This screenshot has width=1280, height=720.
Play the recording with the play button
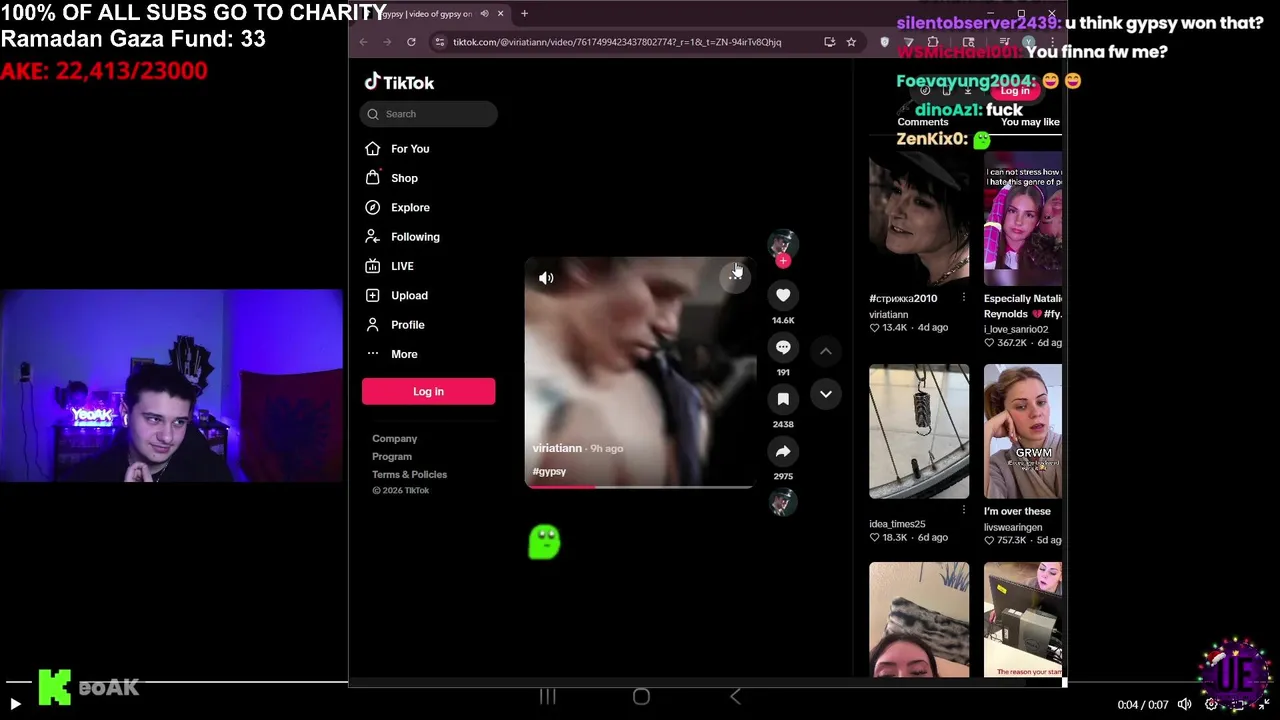click(15, 704)
